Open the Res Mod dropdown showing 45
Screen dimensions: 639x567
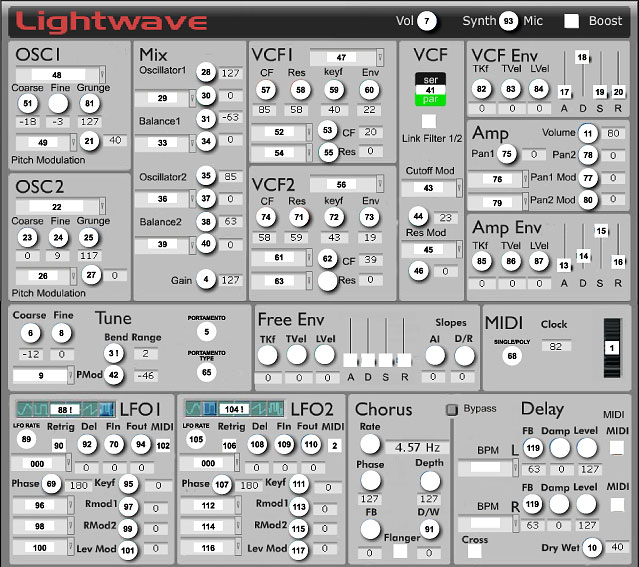click(432, 249)
